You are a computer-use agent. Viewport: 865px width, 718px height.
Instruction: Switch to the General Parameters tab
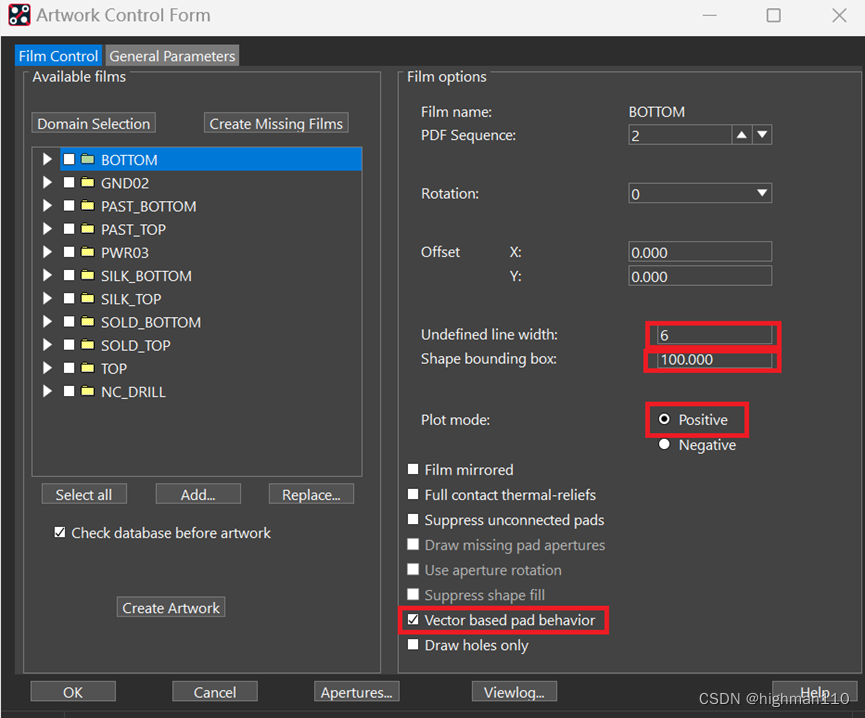click(172, 56)
